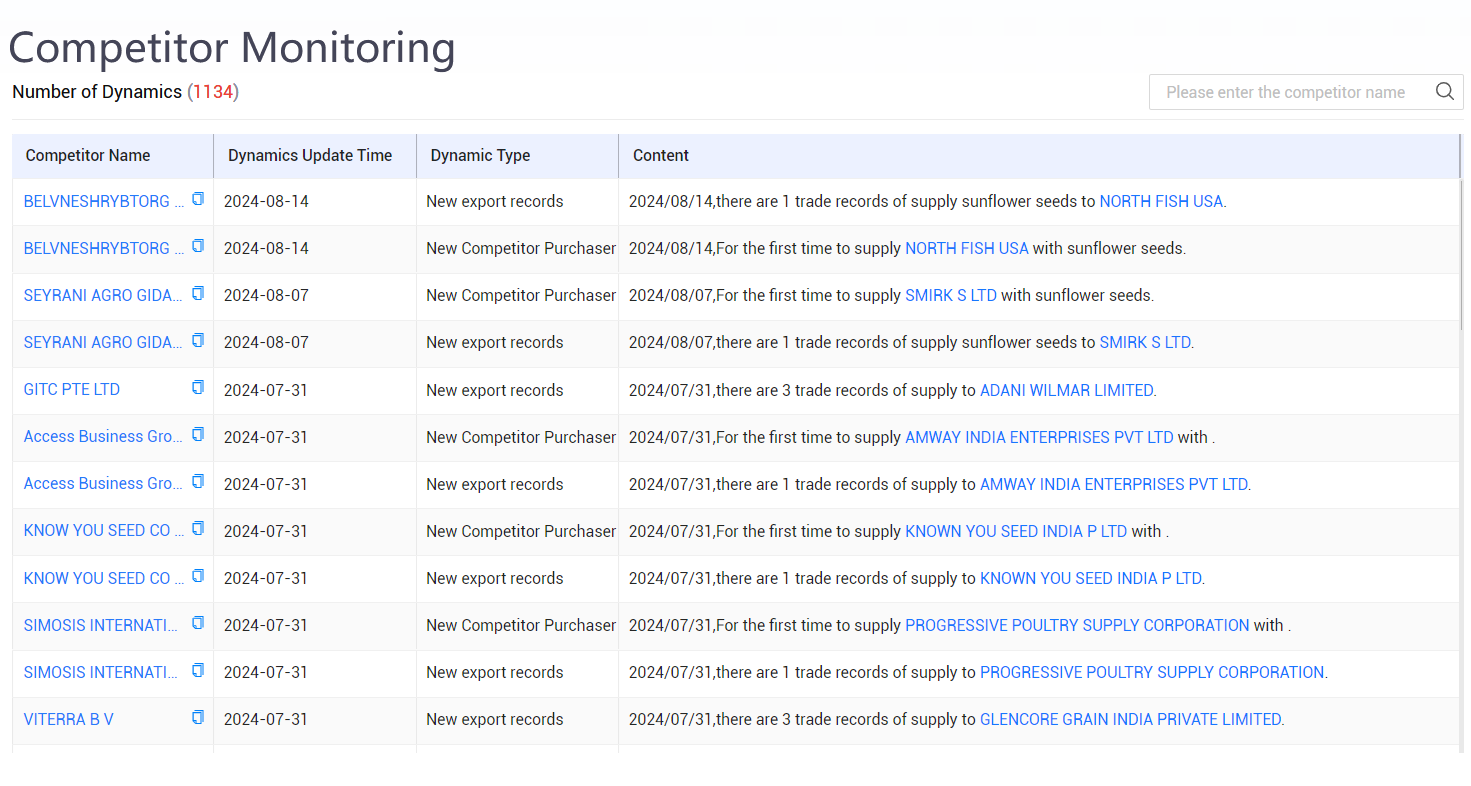Open the VITERRA B V competitor link

click(x=69, y=719)
